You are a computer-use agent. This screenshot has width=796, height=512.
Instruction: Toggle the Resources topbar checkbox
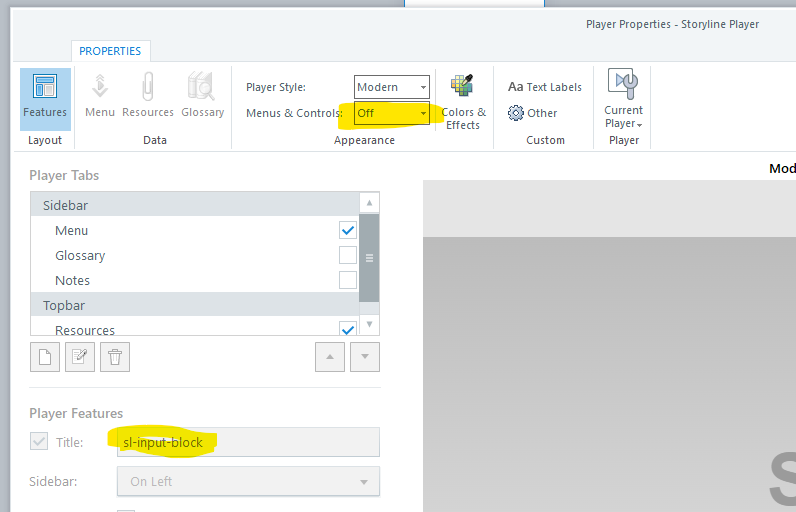coord(348,328)
